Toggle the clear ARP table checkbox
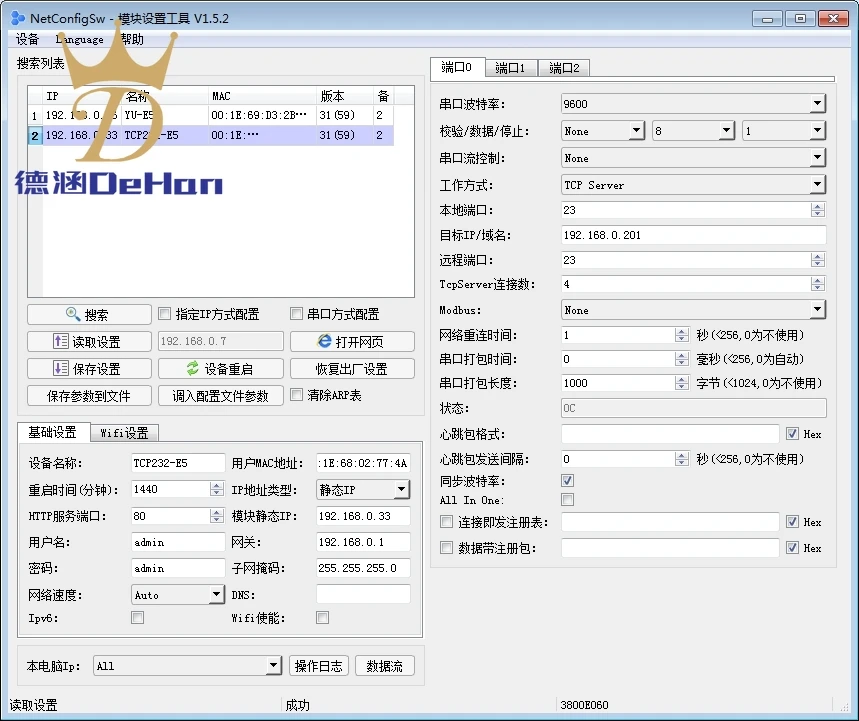This screenshot has height=721, width=859. click(296, 394)
